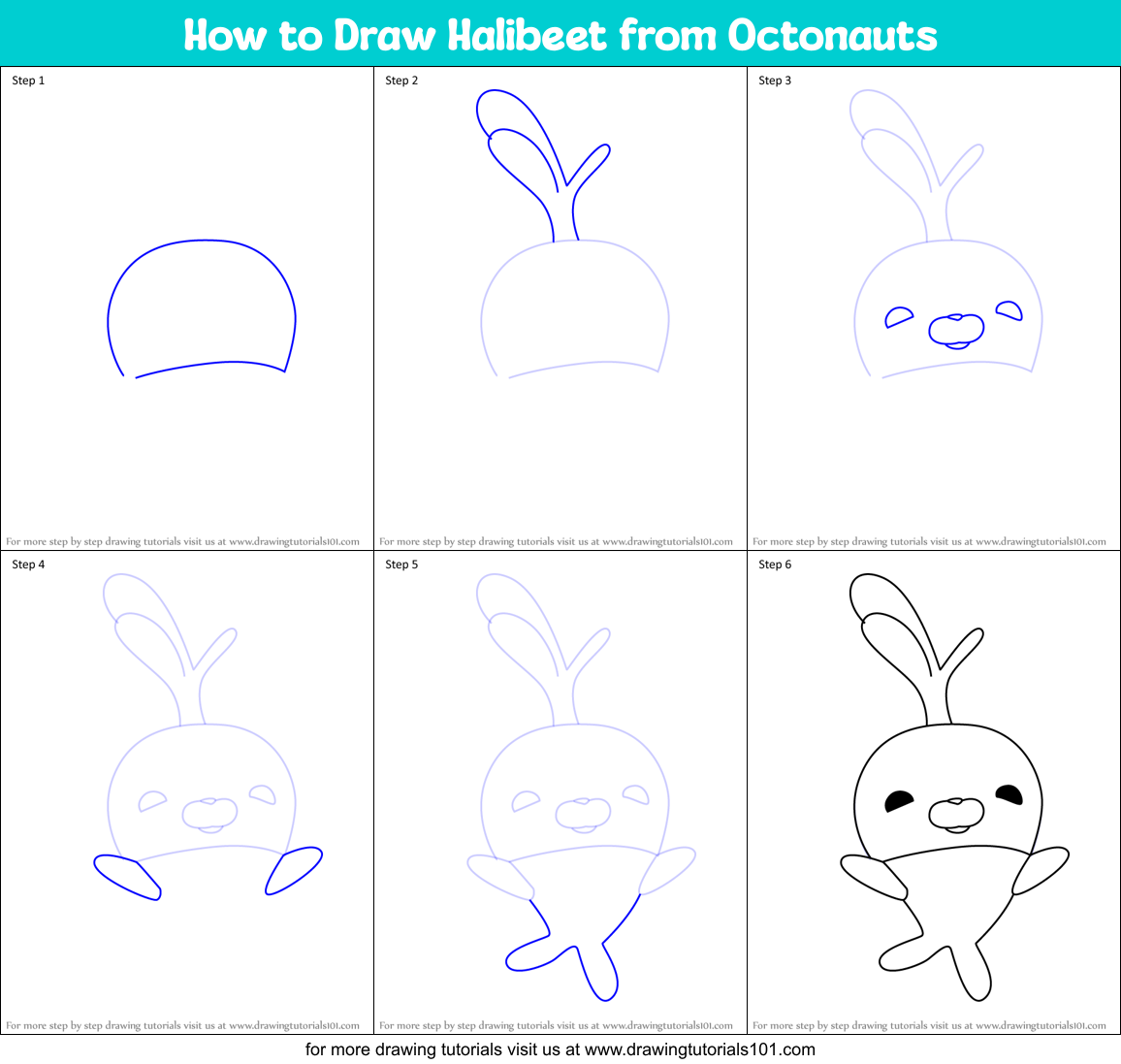Click the Step 4 label
1121x1064 pixels.
click(26, 564)
